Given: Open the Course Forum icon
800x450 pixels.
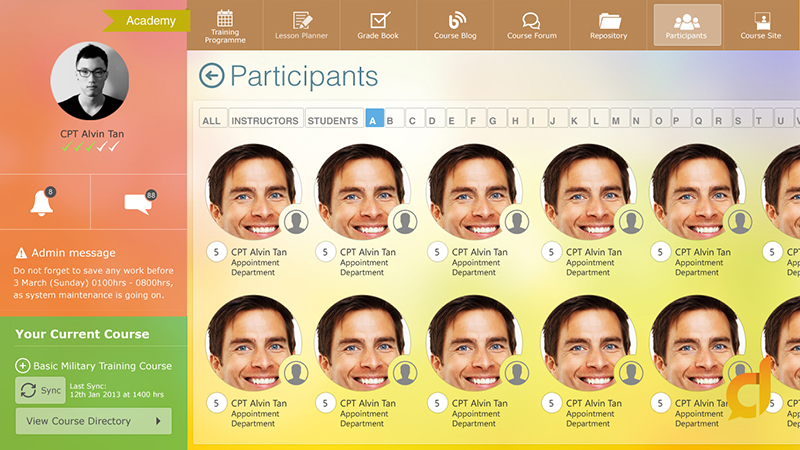Looking at the screenshot, I should tap(532, 20).
